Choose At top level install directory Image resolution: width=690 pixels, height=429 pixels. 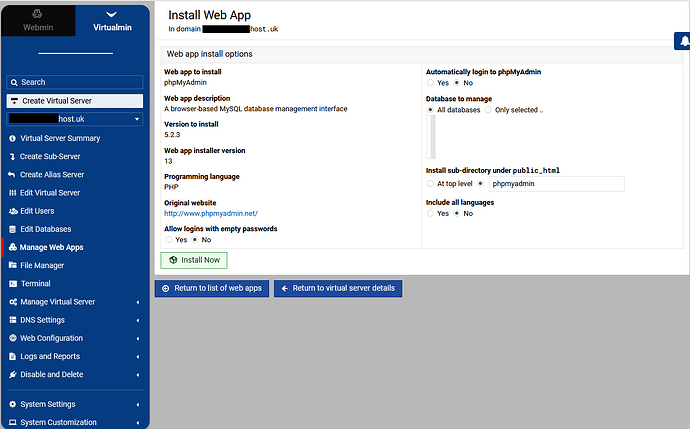(x=430, y=183)
